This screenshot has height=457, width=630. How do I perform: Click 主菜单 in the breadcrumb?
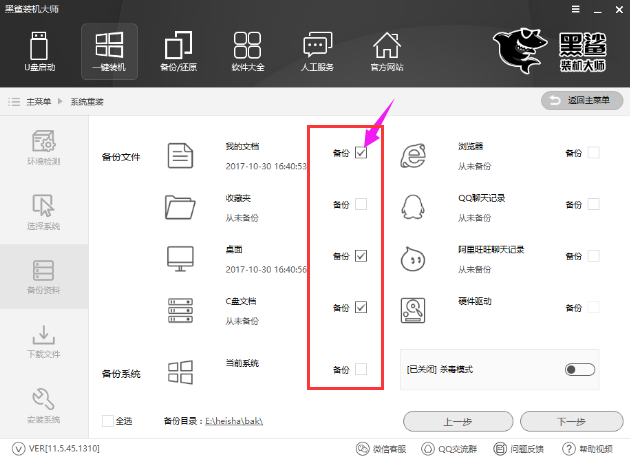pyautogui.click(x=39, y=102)
